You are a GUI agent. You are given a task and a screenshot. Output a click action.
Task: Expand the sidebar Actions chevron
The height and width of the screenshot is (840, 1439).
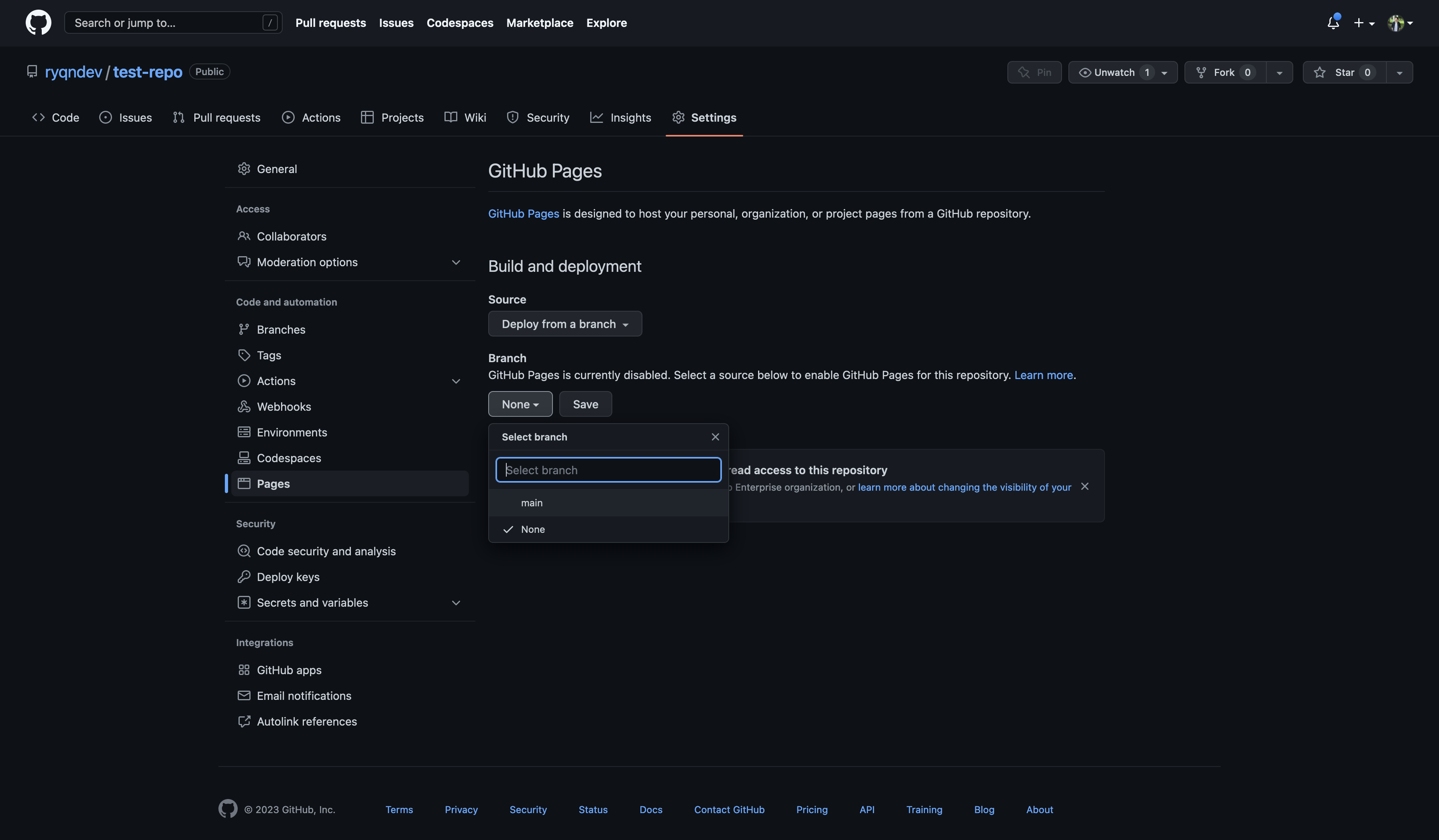click(456, 381)
